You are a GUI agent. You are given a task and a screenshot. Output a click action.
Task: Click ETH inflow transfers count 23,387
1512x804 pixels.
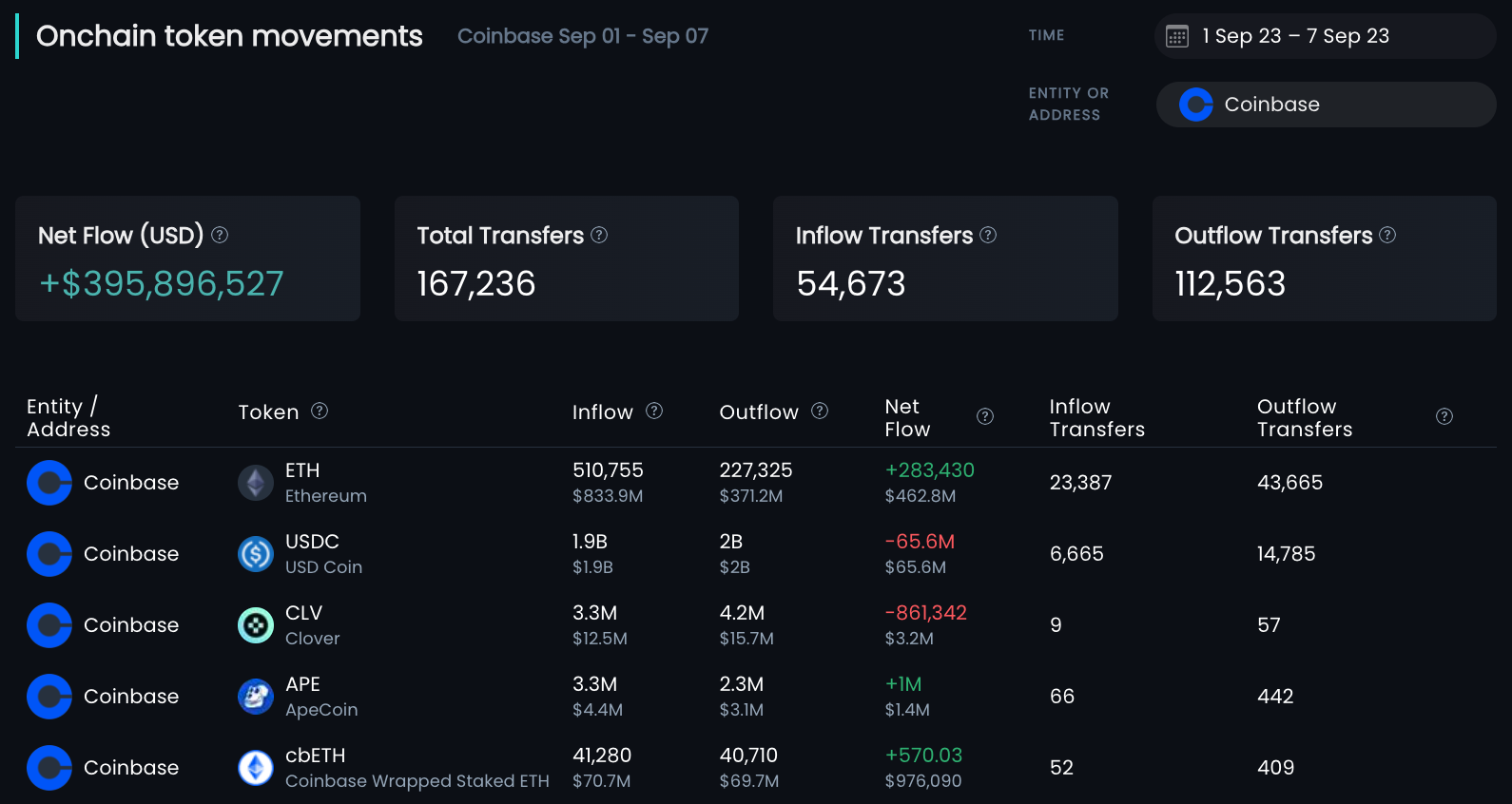pyautogui.click(x=1081, y=483)
